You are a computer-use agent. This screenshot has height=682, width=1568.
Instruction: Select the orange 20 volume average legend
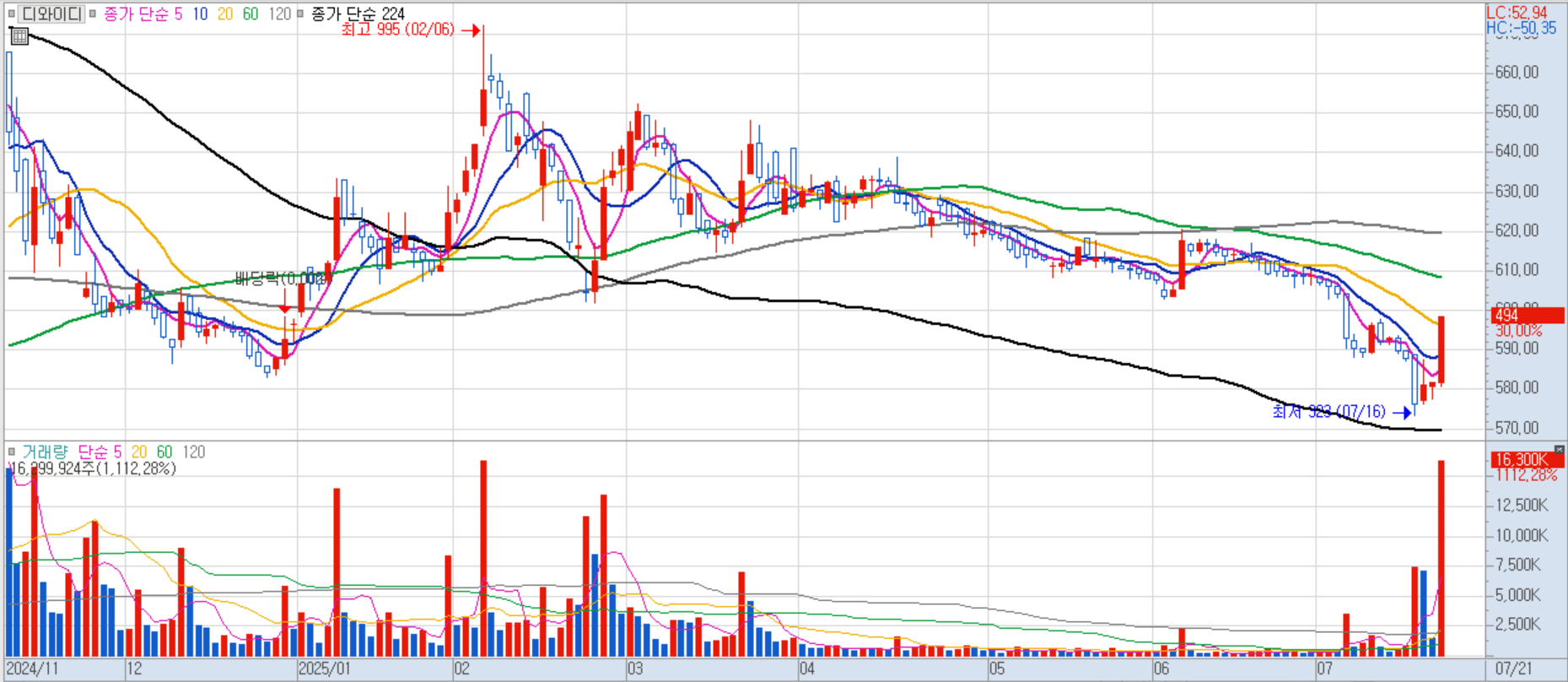[139, 452]
